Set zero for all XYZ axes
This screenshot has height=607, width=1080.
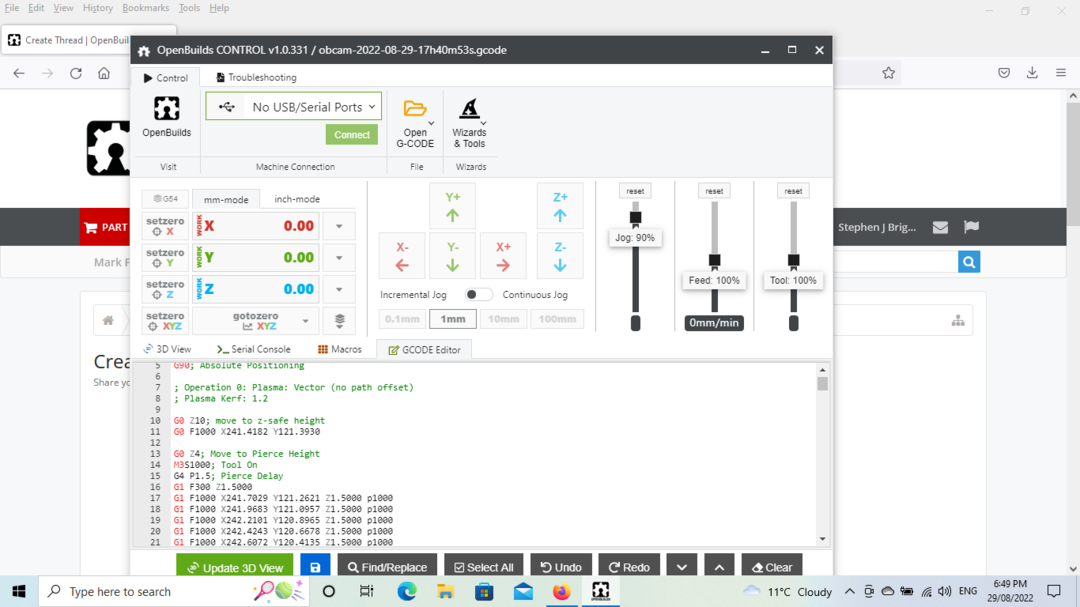click(165, 321)
